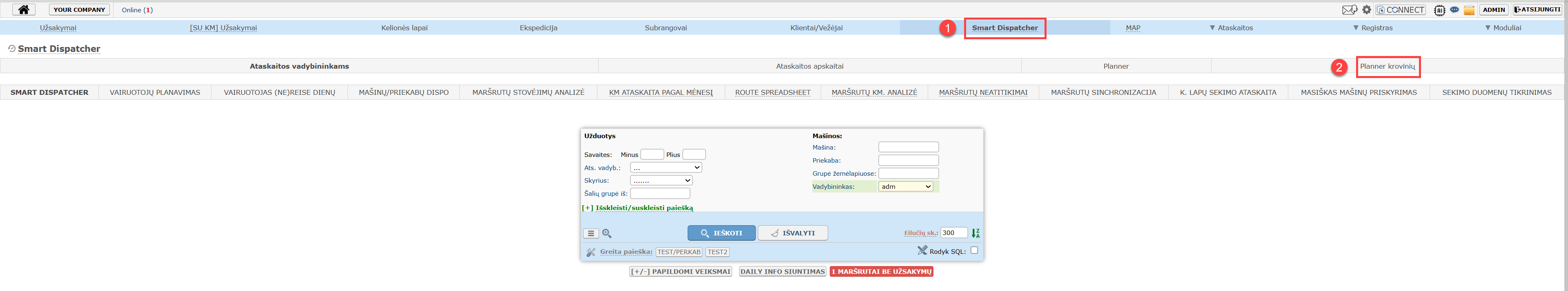Focus the Eilučių sk. field showing 300
Viewport: 1568px width, 291px height.
tap(954, 233)
